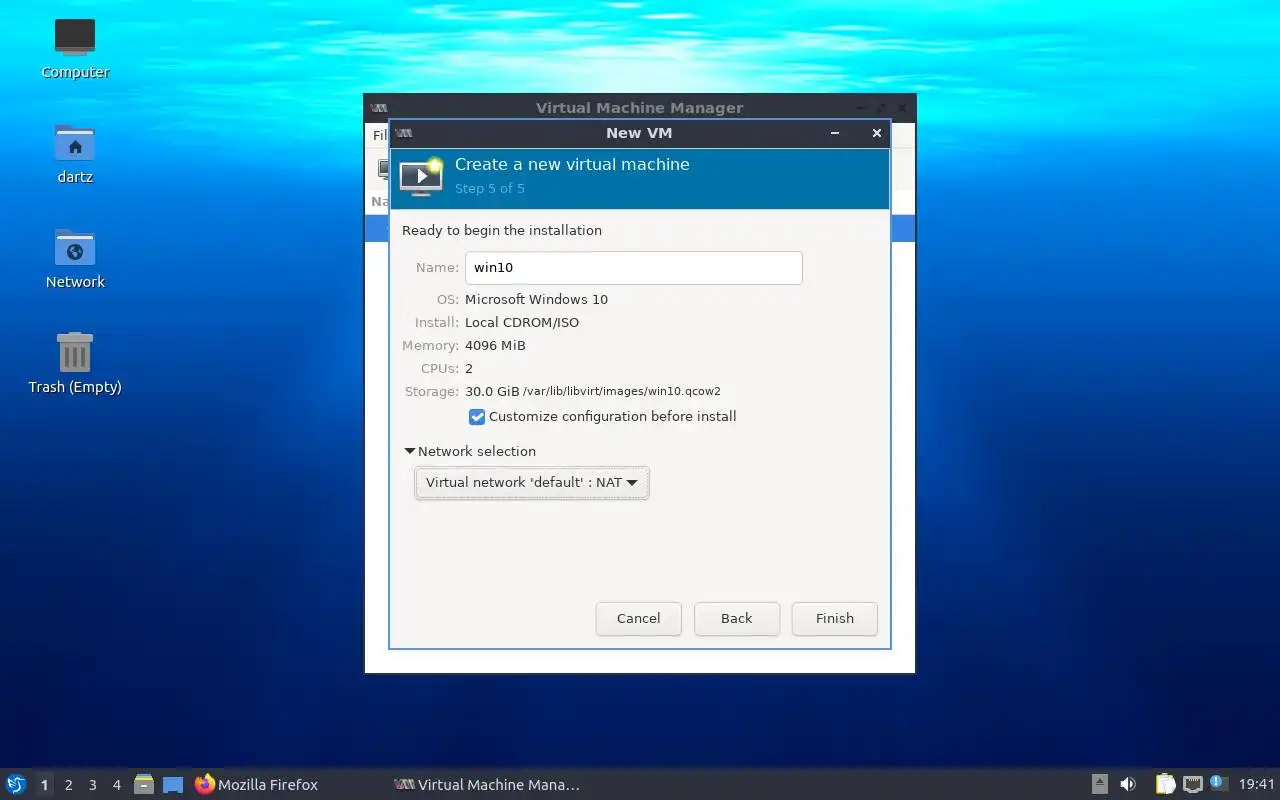The width and height of the screenshot is (1280, 800).
Task: Click the show desktop icon in taskbar
Action: tap(173, 784)
